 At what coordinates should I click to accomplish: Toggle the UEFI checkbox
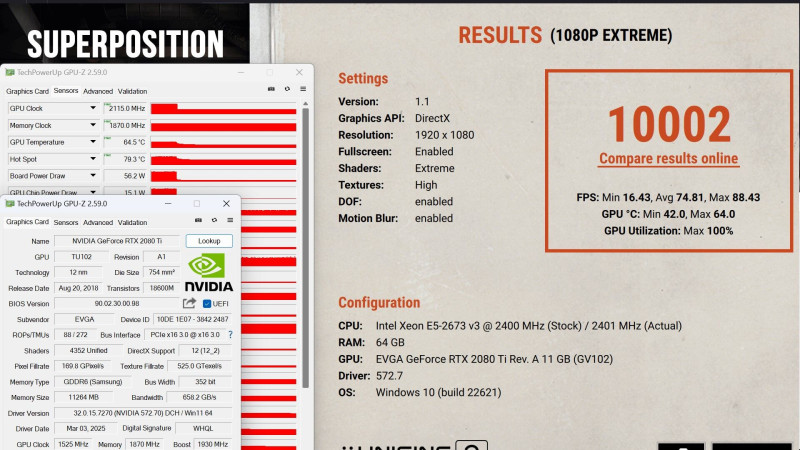coord(207,304)
